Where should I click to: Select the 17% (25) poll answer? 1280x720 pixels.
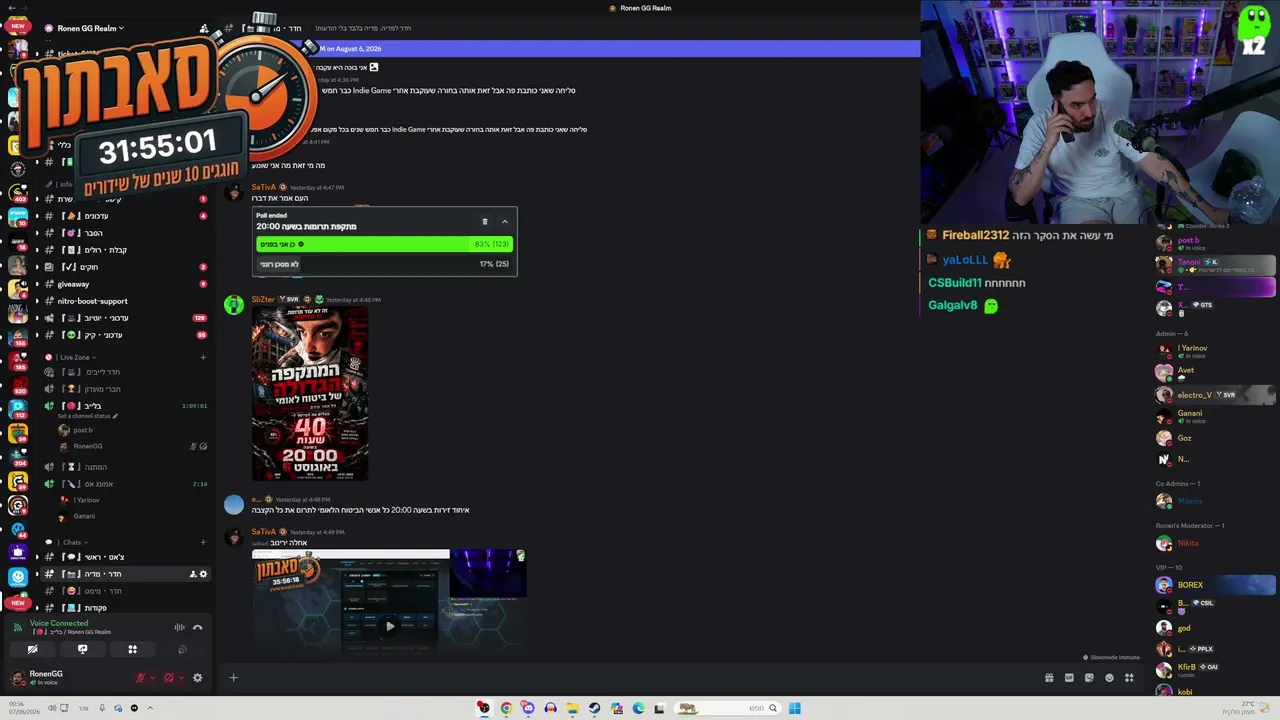[x=385, y=264]
